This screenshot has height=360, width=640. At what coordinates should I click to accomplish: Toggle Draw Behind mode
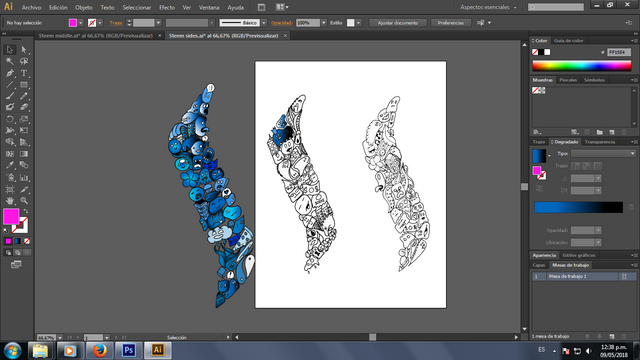(x=18, y=253)
